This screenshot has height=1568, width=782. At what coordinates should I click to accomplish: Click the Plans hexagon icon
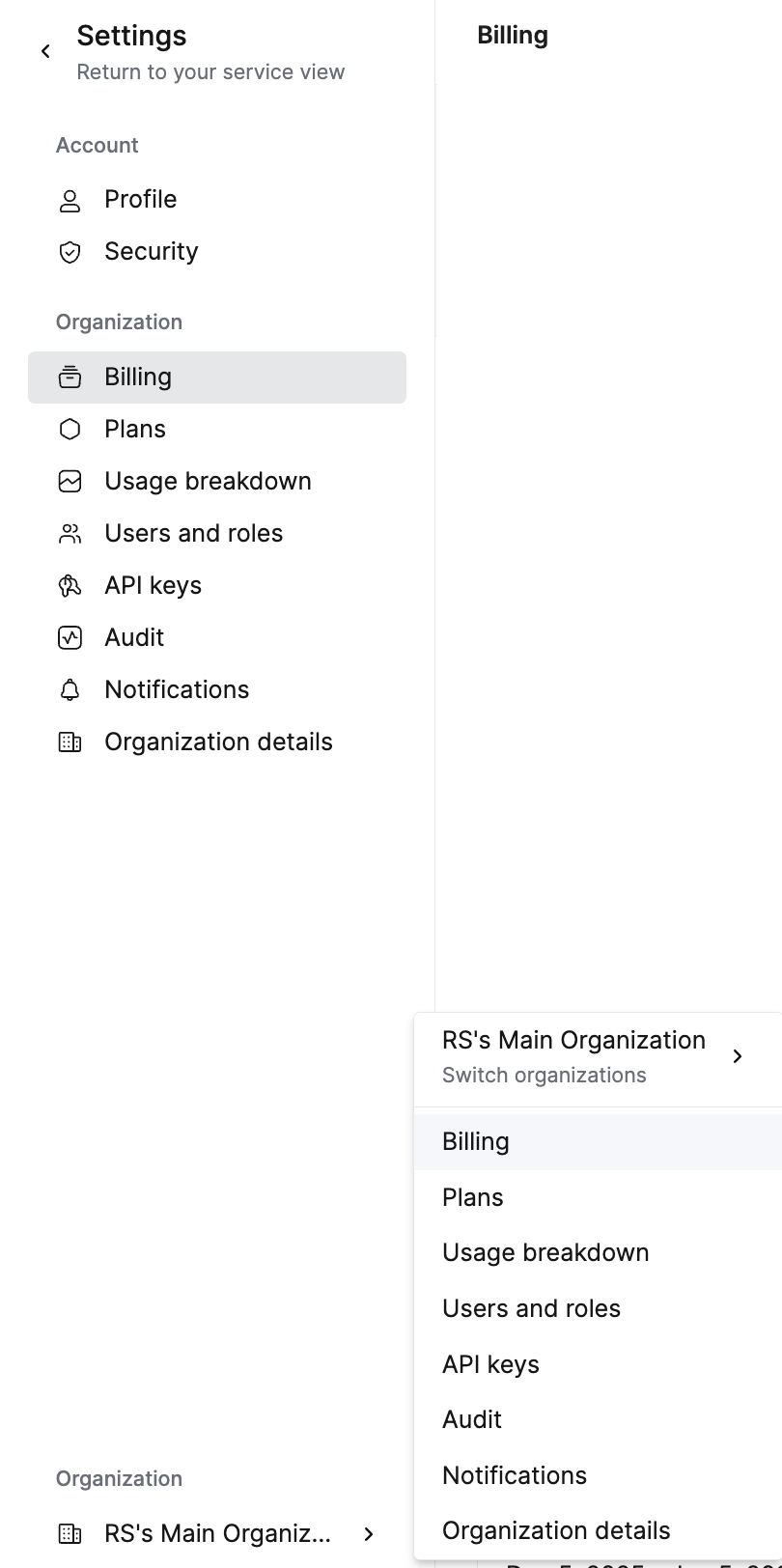[70, 430]
